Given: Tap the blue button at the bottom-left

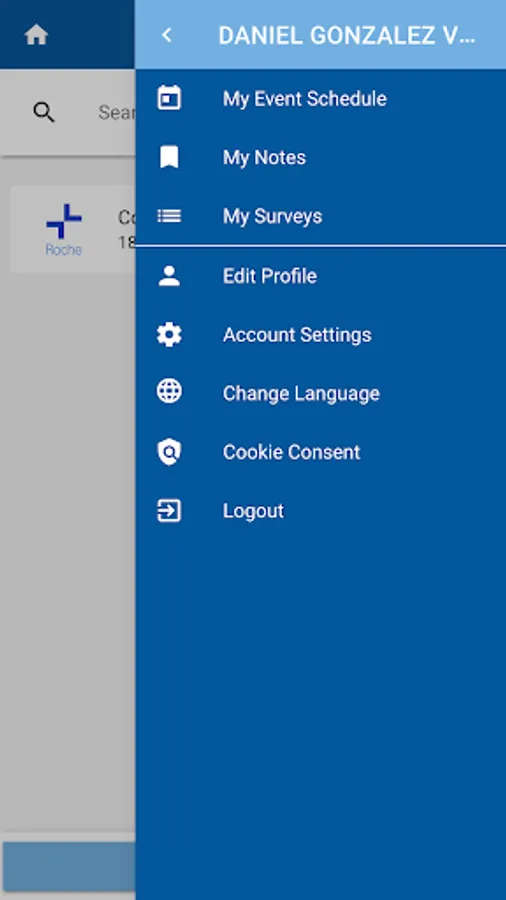Looking at the screenshot, I should [69, 866].
